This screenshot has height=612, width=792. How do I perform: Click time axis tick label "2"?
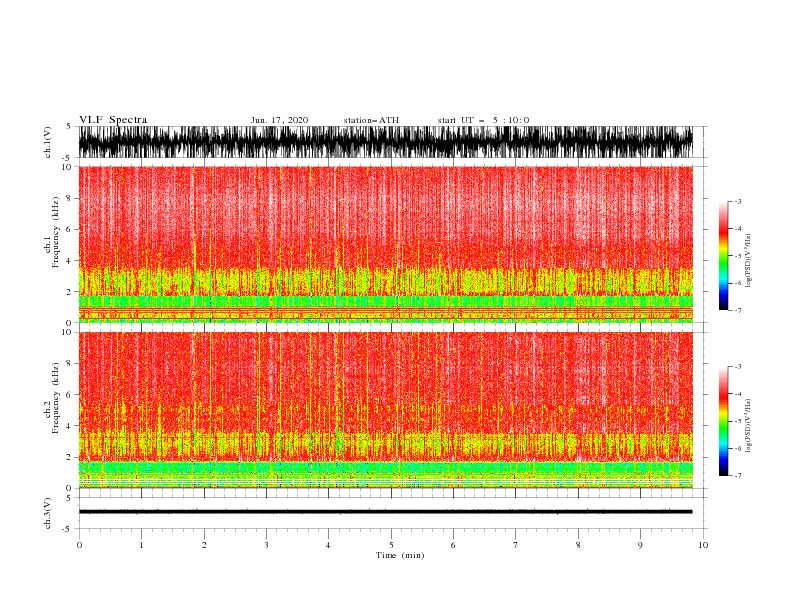pos(204,545)
